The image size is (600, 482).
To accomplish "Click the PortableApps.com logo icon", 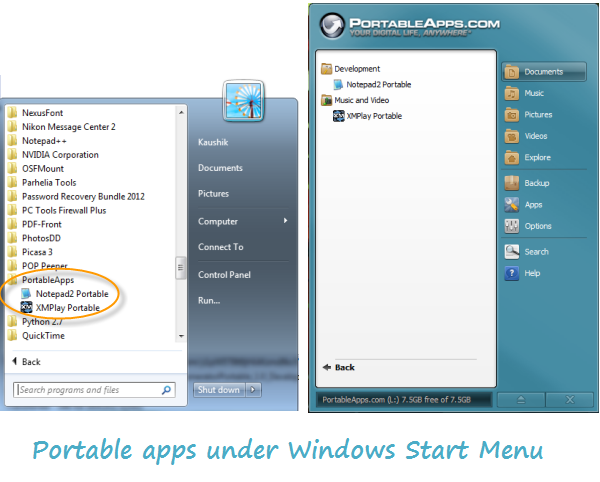I will click(x=332, y=25).
